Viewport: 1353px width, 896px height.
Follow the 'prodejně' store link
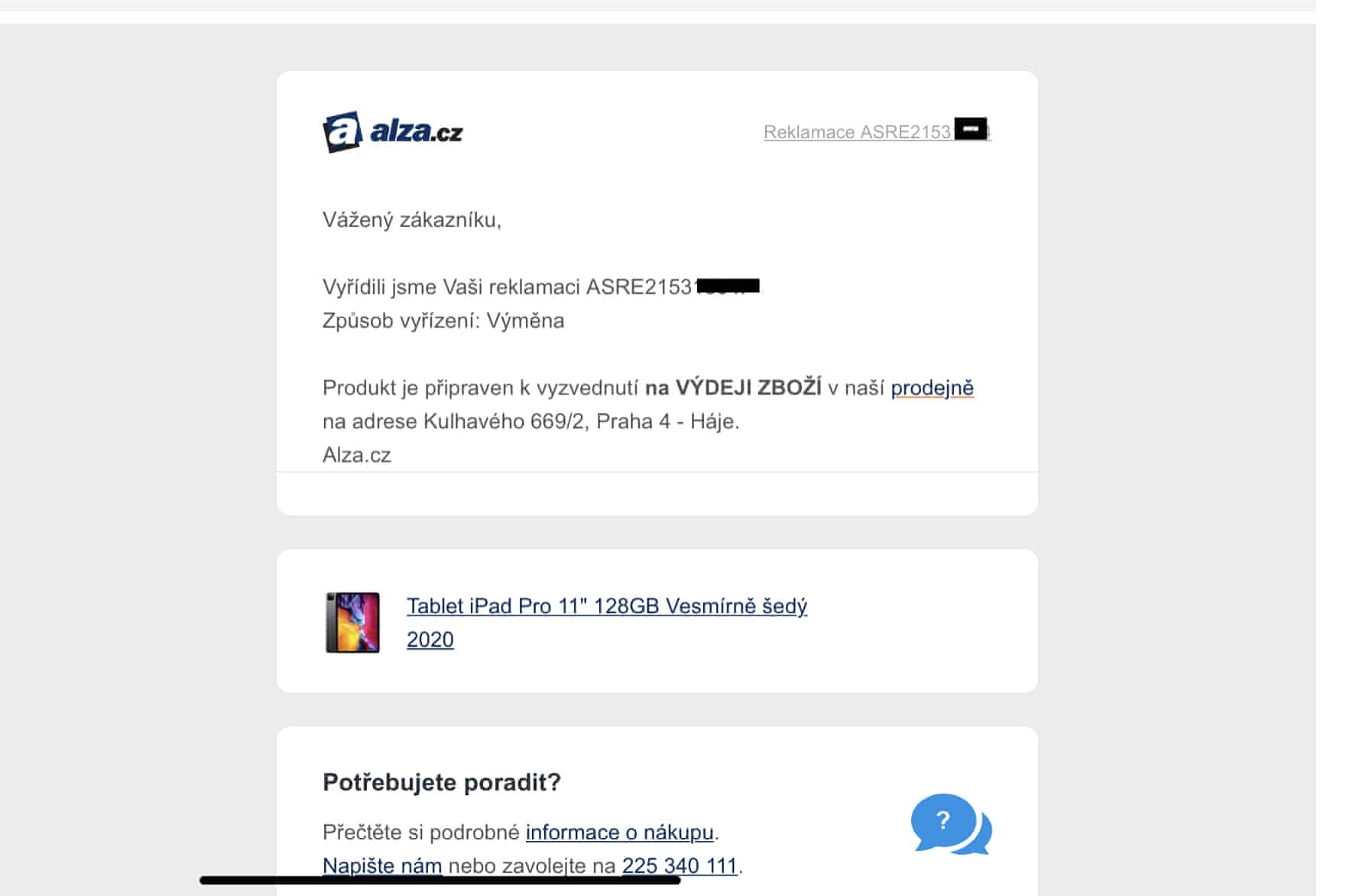click(x=932, y=388)
